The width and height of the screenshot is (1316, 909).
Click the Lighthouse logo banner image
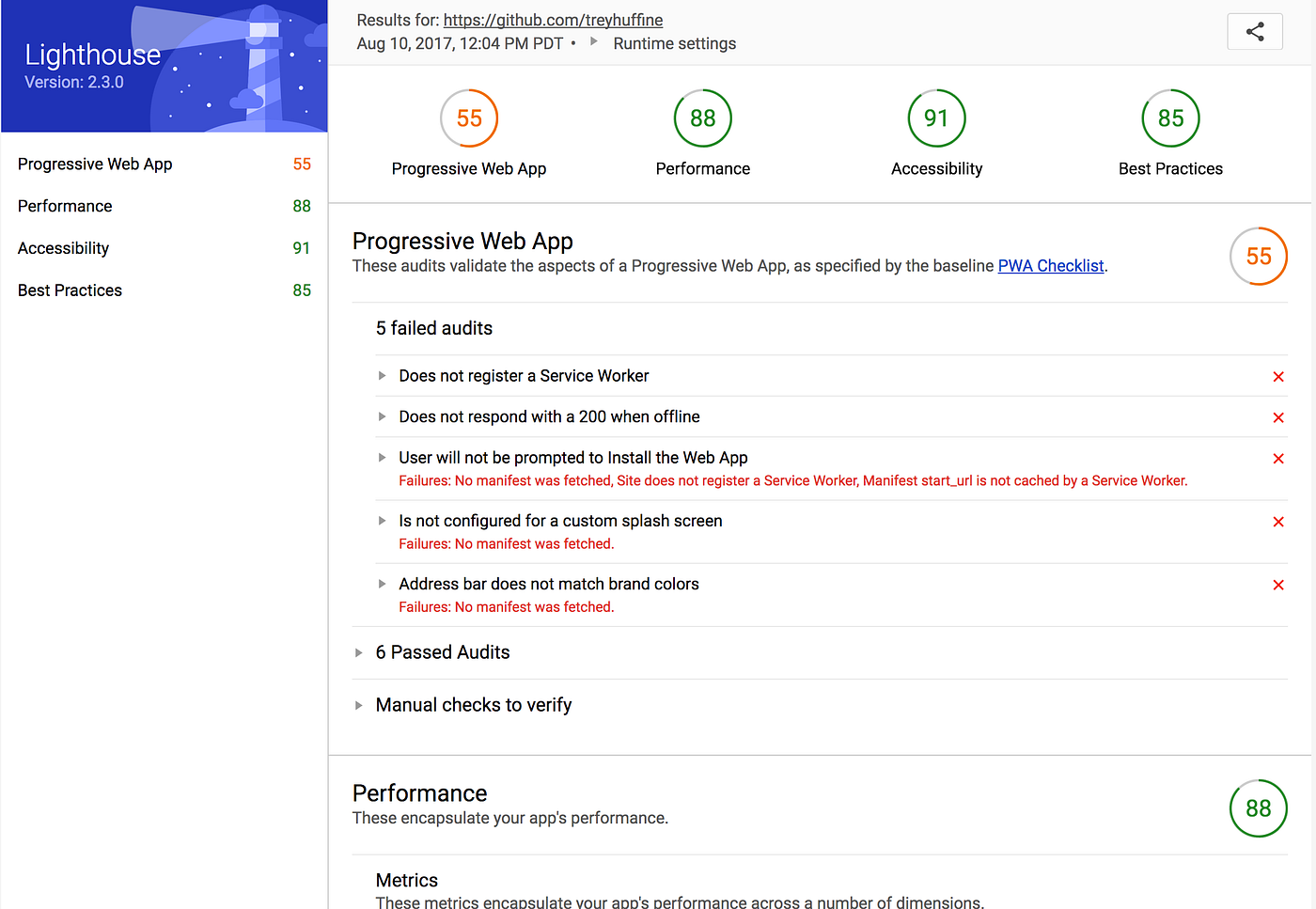164,65
